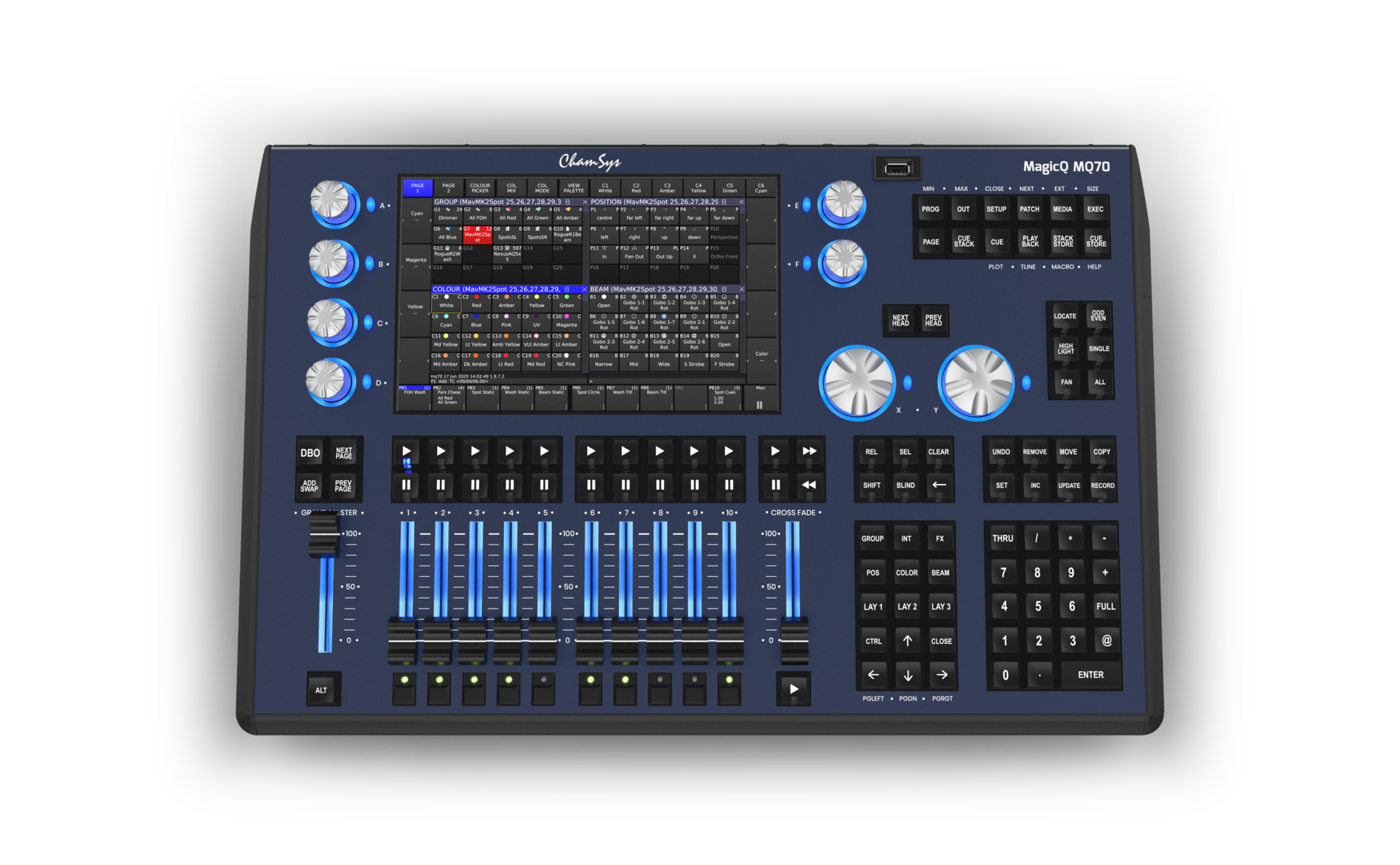Select the Gobo 1-1 Rot beam palette
The image size is (1400, 865).
pos(634,304)
